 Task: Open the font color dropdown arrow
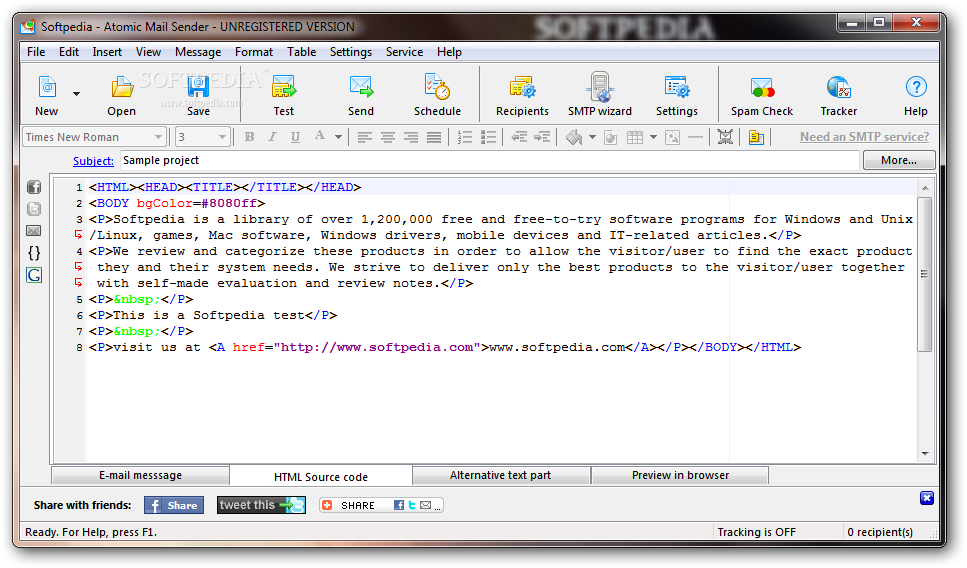[x=339, y=137]
